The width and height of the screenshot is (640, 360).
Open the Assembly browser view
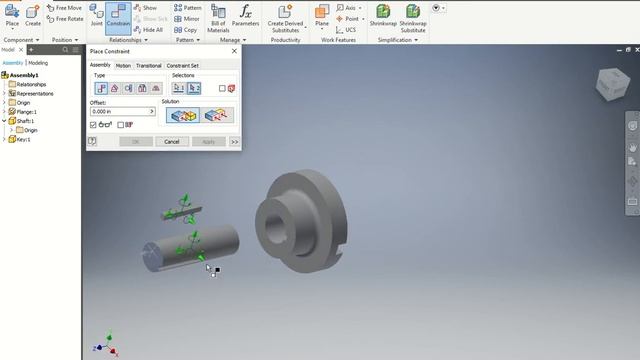tap(13, 63)
